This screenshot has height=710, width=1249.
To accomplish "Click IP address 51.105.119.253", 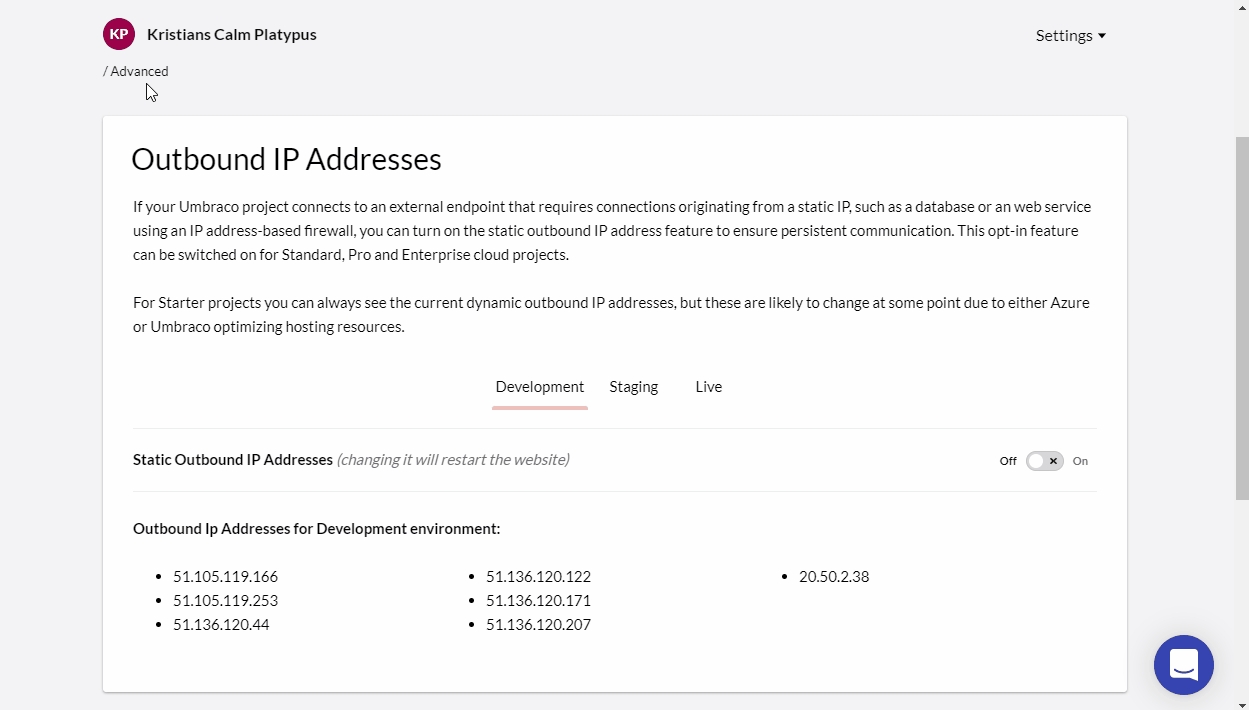I will pyautogui.click(x=225, y=601).
